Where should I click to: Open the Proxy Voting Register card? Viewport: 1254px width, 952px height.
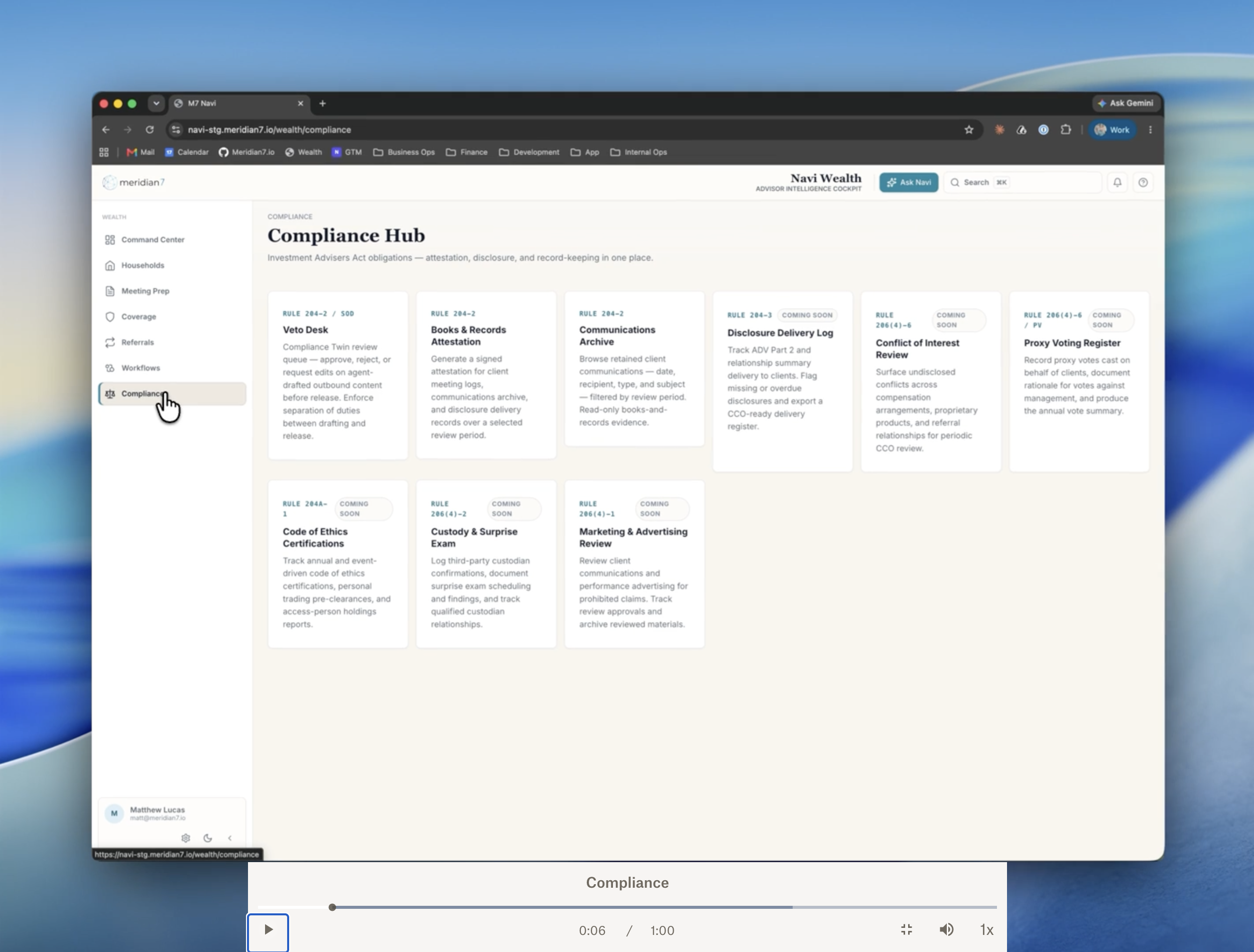[x=1079, y=382]
